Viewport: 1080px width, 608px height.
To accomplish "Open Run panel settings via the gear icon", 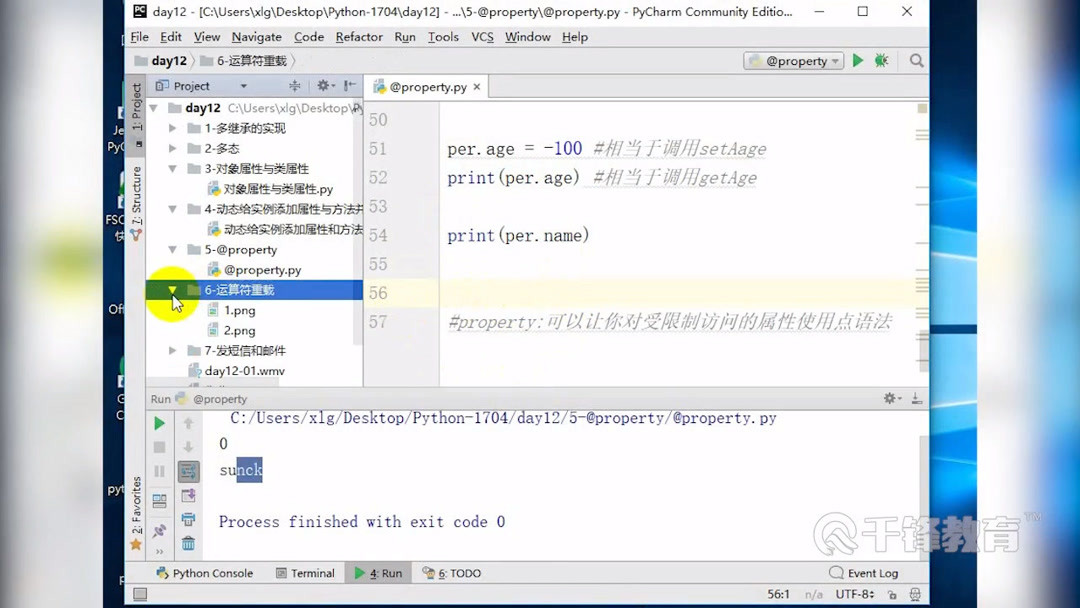I will [x=890, y=398].
